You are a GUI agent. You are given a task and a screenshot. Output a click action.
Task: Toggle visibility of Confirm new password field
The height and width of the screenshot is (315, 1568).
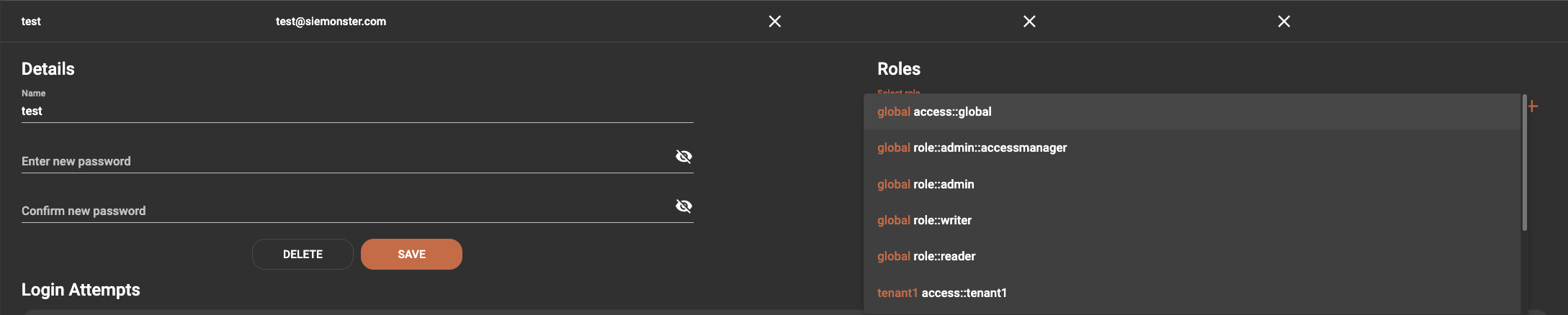point(684,206)
